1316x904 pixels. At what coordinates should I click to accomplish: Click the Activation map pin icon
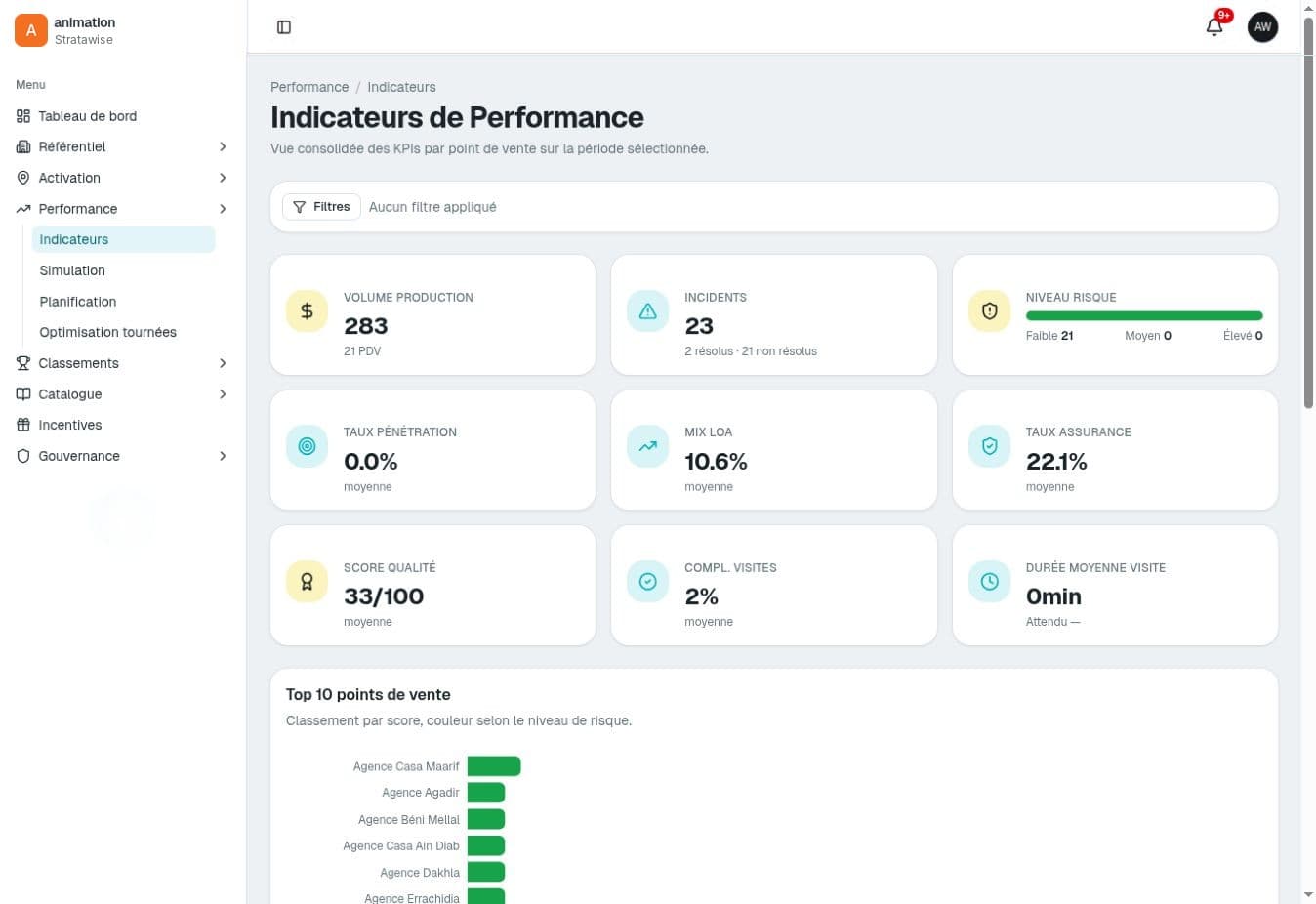coord(23,178)
